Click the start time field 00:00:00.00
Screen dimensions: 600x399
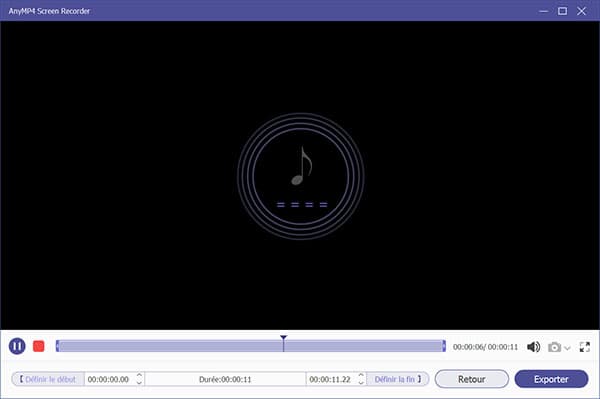click(x=108, y=379)
